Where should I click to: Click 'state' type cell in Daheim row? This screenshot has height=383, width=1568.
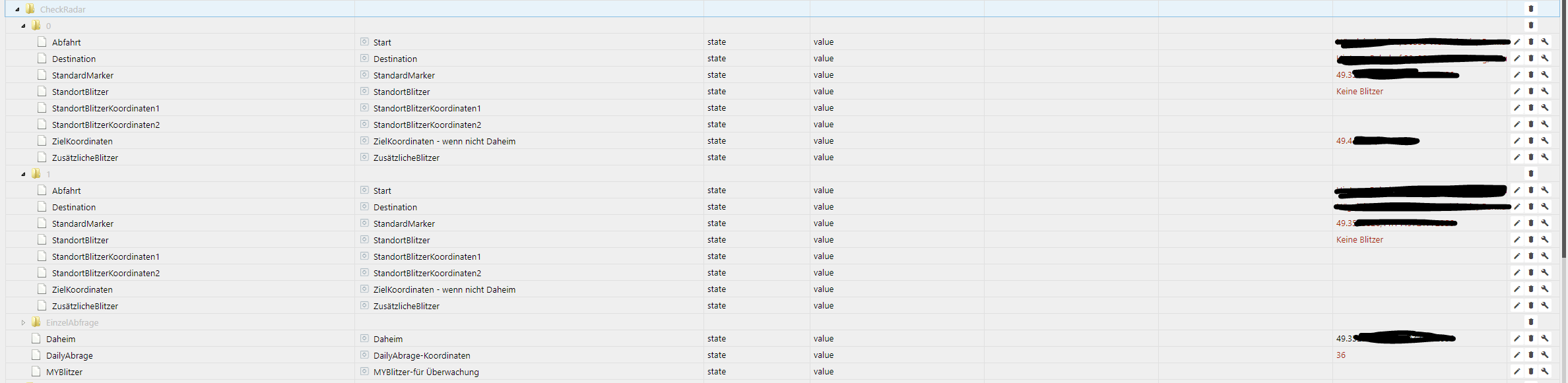717,338
